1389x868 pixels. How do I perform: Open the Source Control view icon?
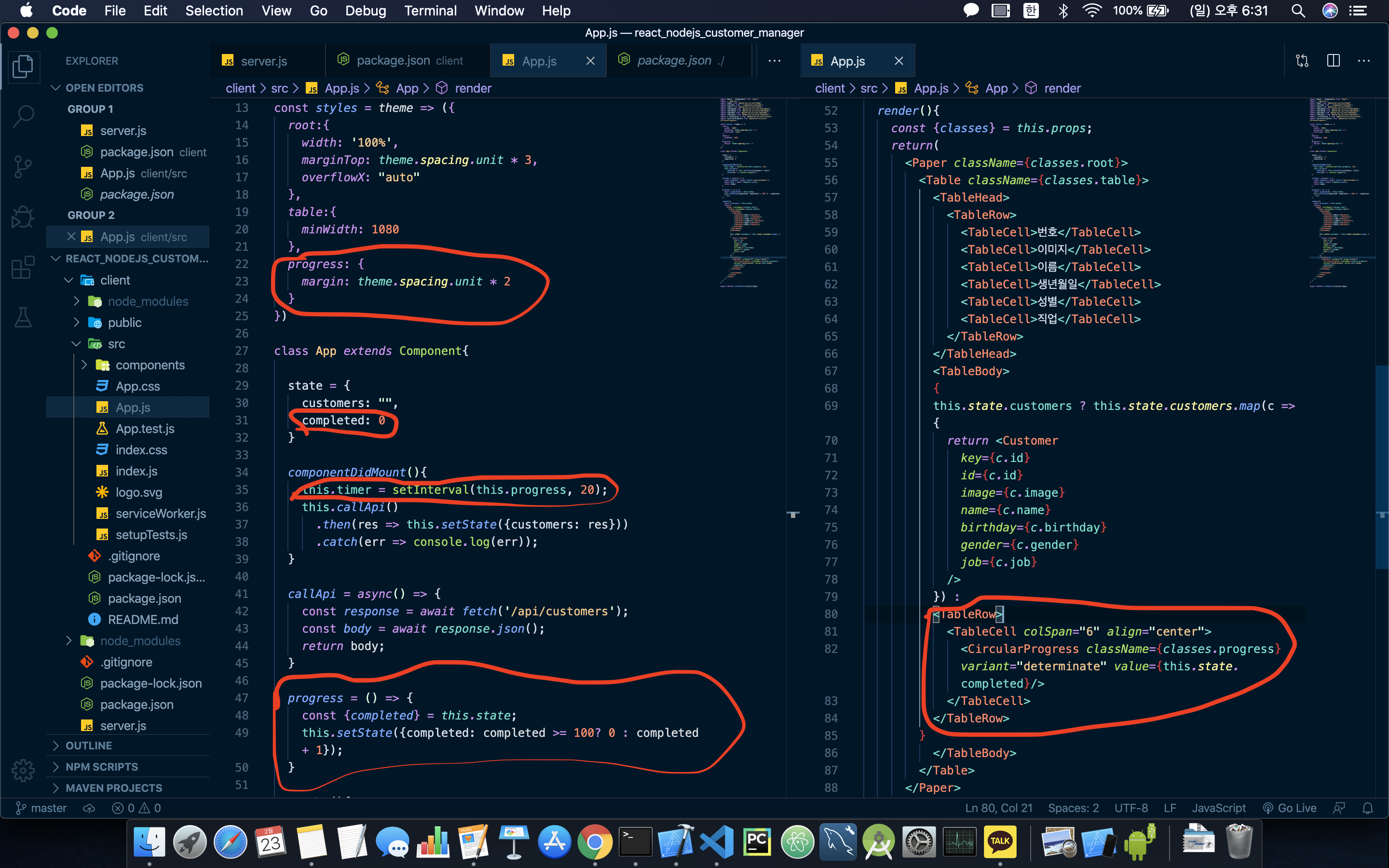(x=23, y=166)
